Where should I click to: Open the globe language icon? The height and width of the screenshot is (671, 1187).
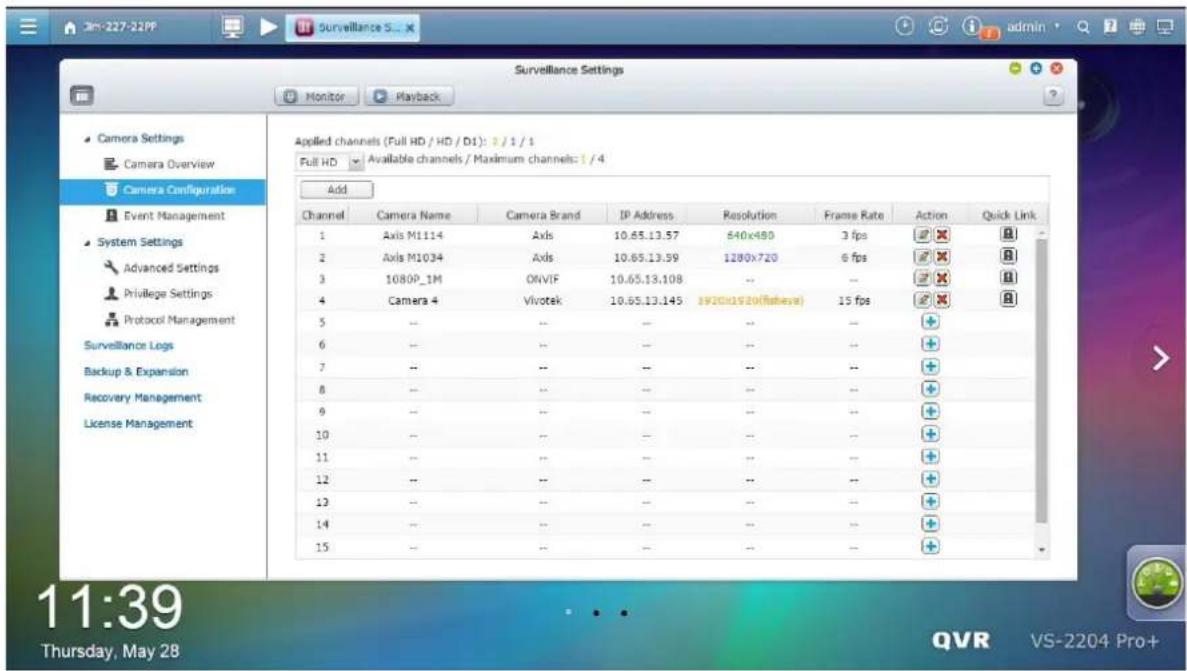pos(1137,27)
